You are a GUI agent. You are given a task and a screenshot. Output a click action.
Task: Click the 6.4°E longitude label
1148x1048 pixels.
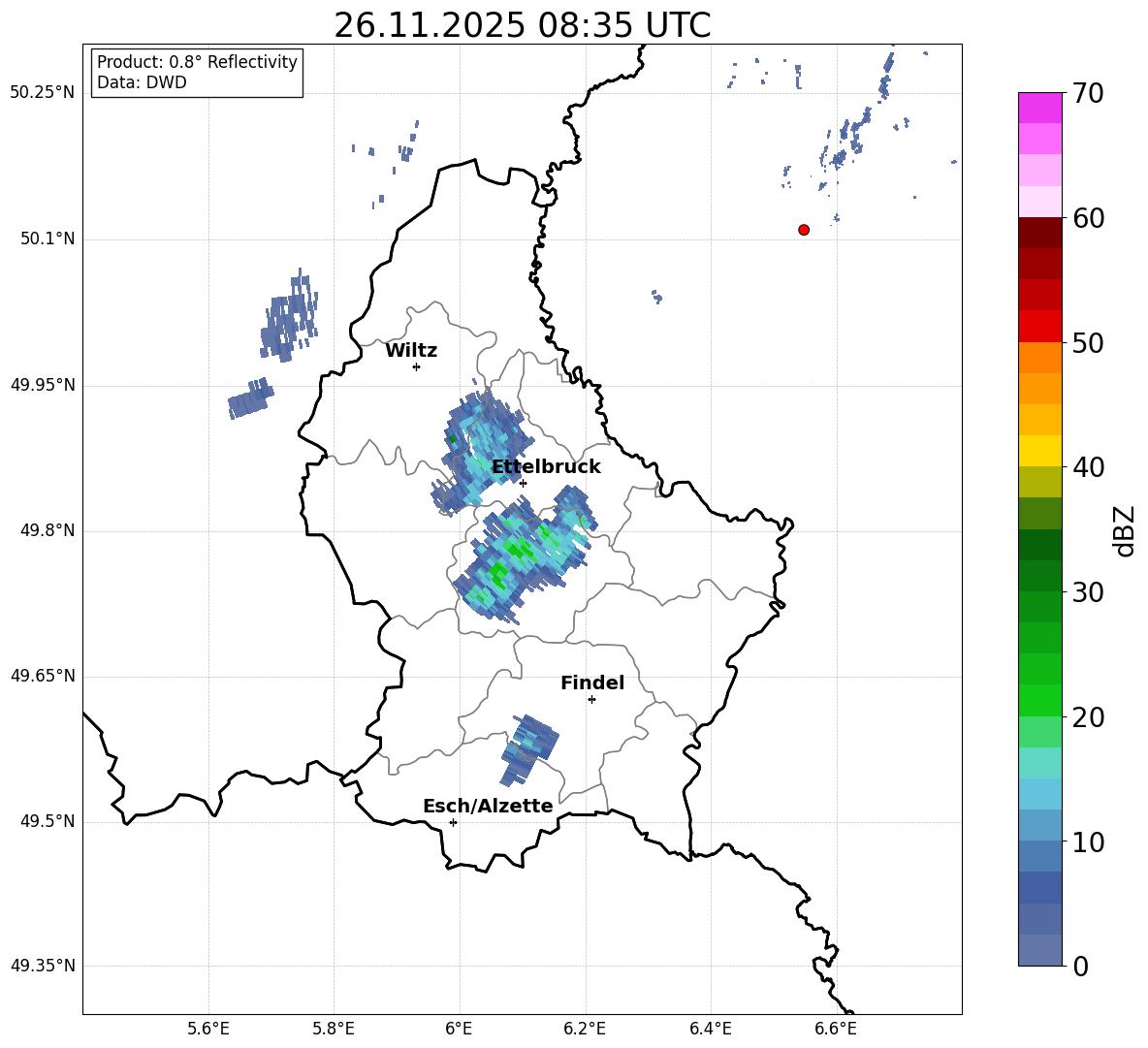tap(710, 1029)
